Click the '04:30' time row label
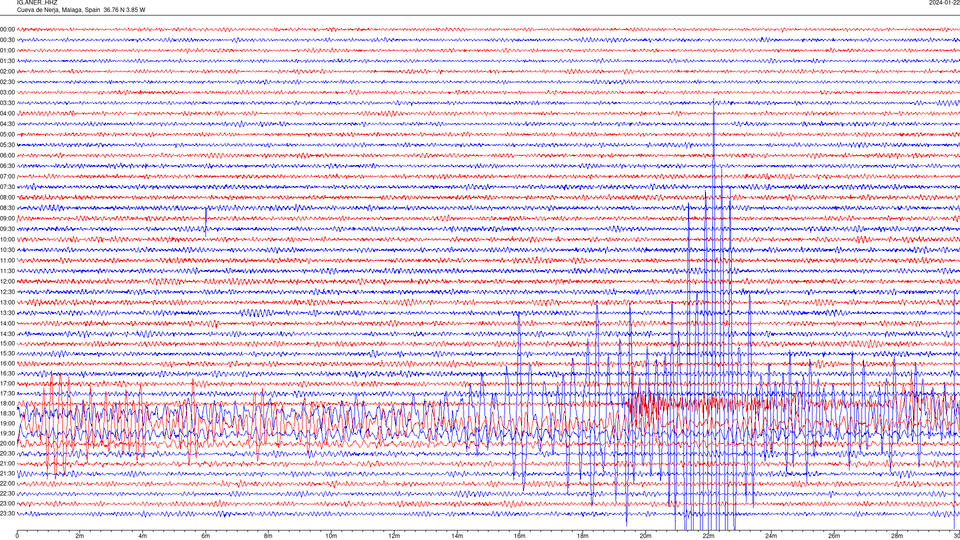This screenshot has height=540, width=960. [7, 124]
